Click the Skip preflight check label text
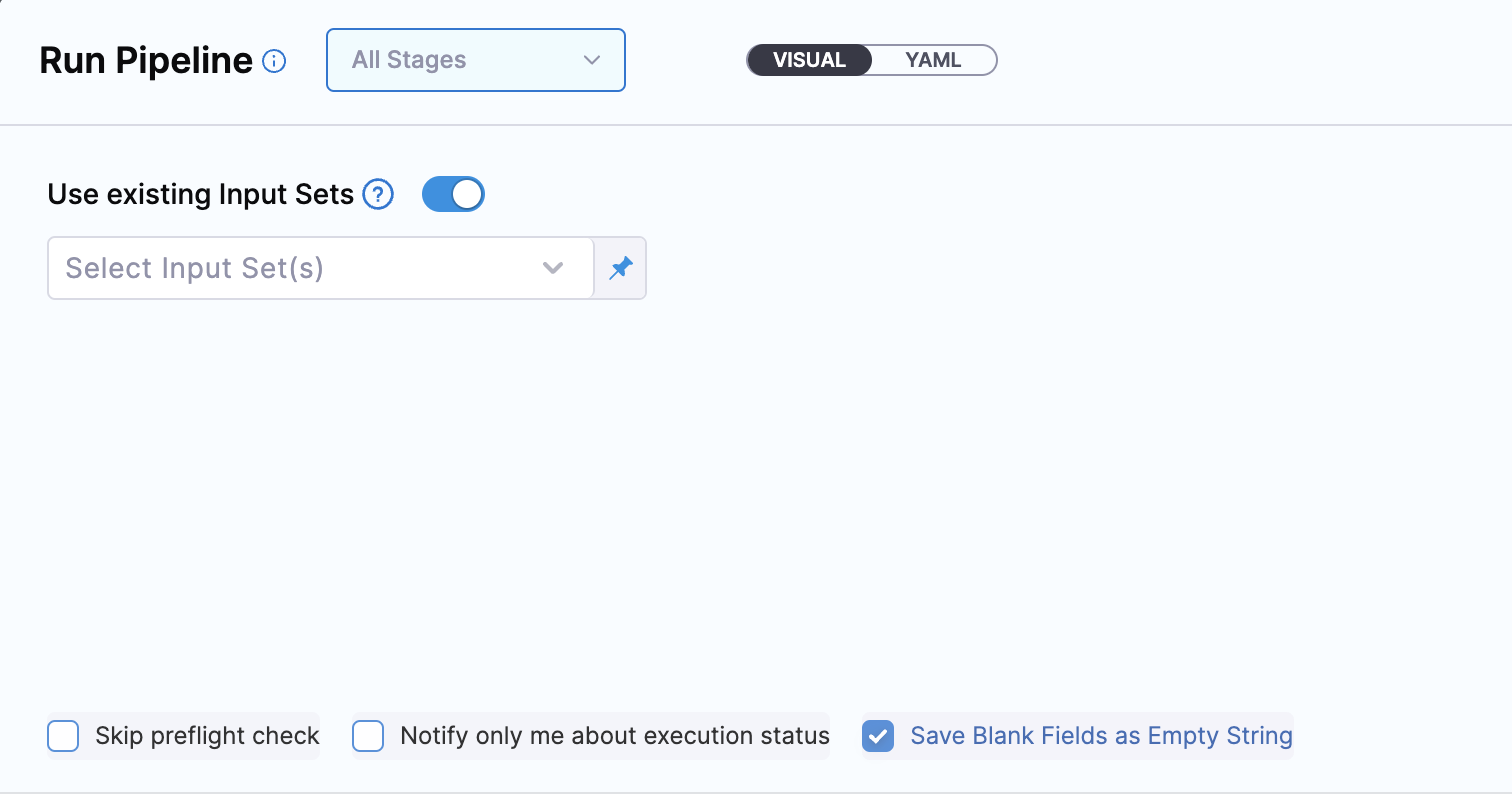The image size is (1512, 794). [207, 736]
